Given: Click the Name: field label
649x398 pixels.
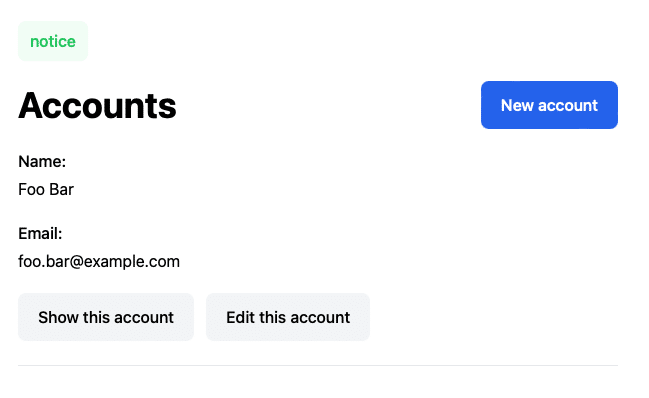Looking at the screenshot, I should 42,161.
